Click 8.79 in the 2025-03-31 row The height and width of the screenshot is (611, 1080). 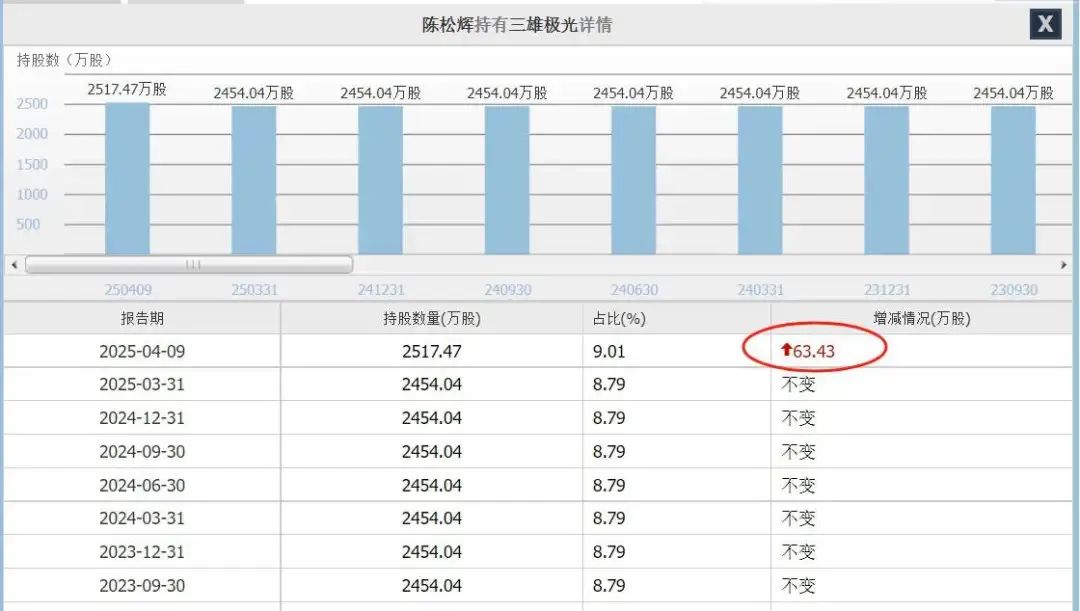[x=609, y=384]
